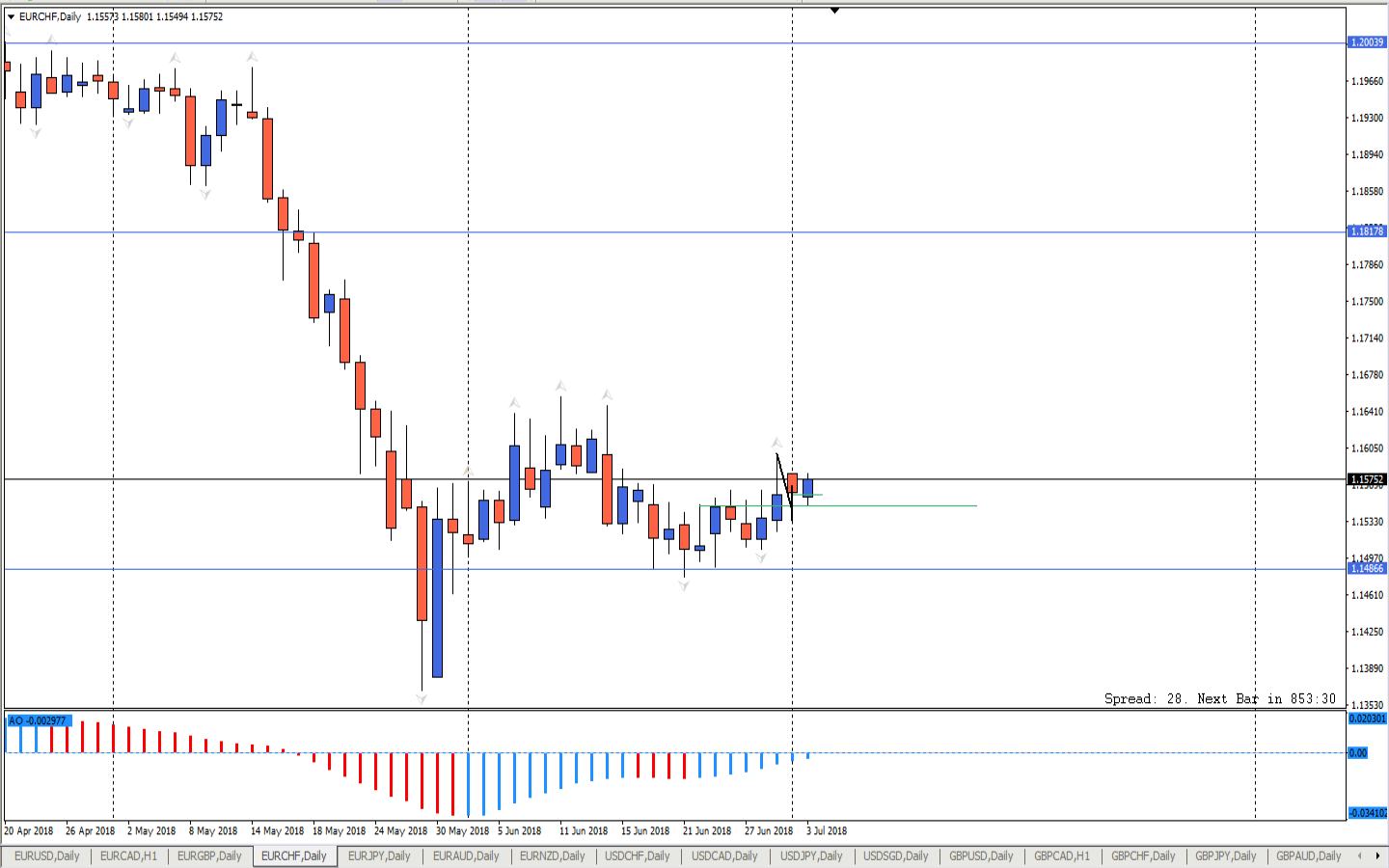Click the 24 May 2018 date label

click(401, 830)
